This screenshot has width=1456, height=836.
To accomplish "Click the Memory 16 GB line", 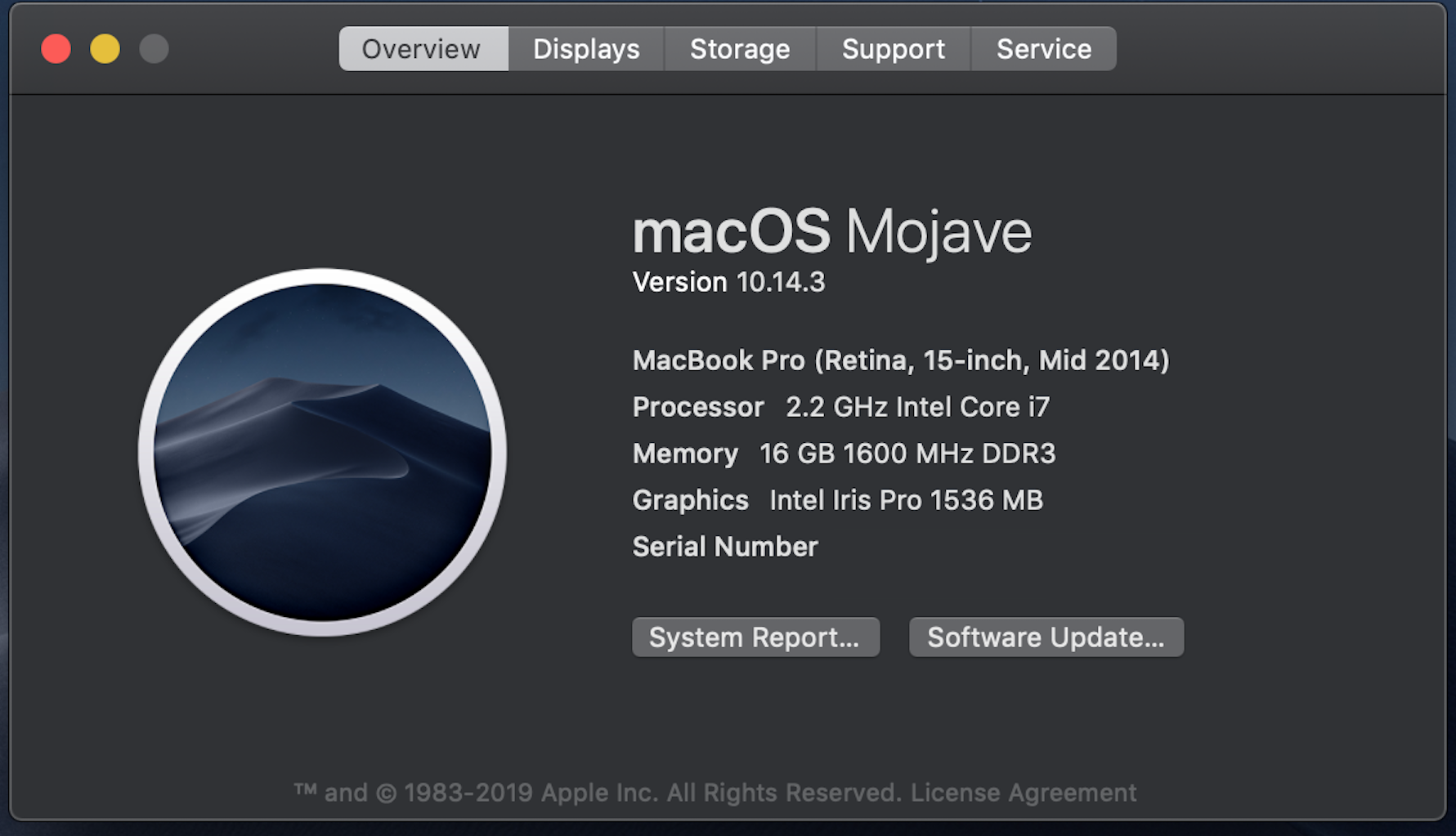I will (844, 454).
